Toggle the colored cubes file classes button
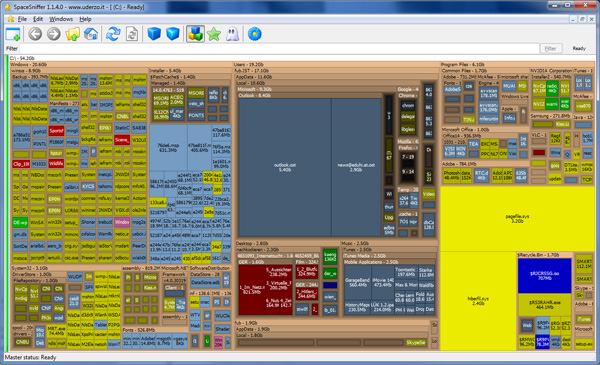 (x=195, y=34)
